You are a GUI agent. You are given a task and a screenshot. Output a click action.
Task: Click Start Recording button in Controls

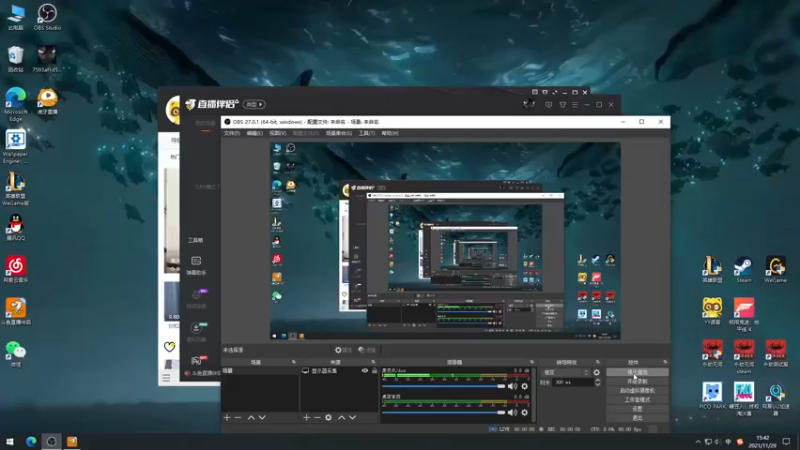[637, 382]
